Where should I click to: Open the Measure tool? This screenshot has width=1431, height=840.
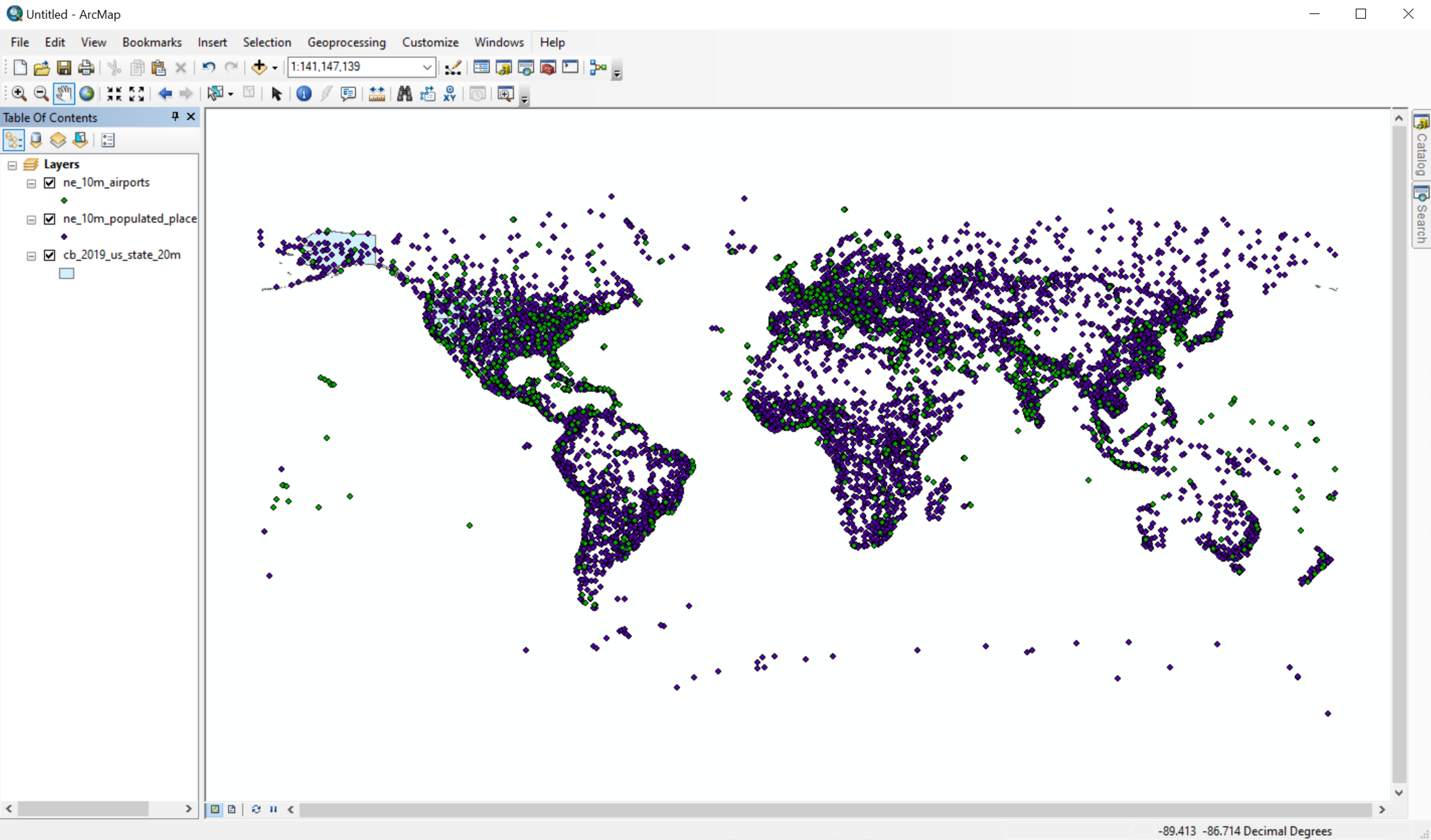(376, 94)
